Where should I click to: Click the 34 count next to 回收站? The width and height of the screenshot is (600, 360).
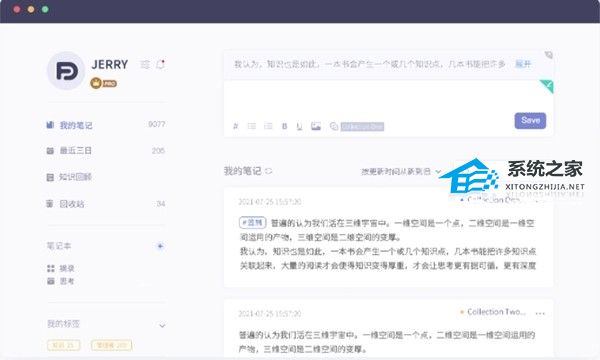coord(161,204)
